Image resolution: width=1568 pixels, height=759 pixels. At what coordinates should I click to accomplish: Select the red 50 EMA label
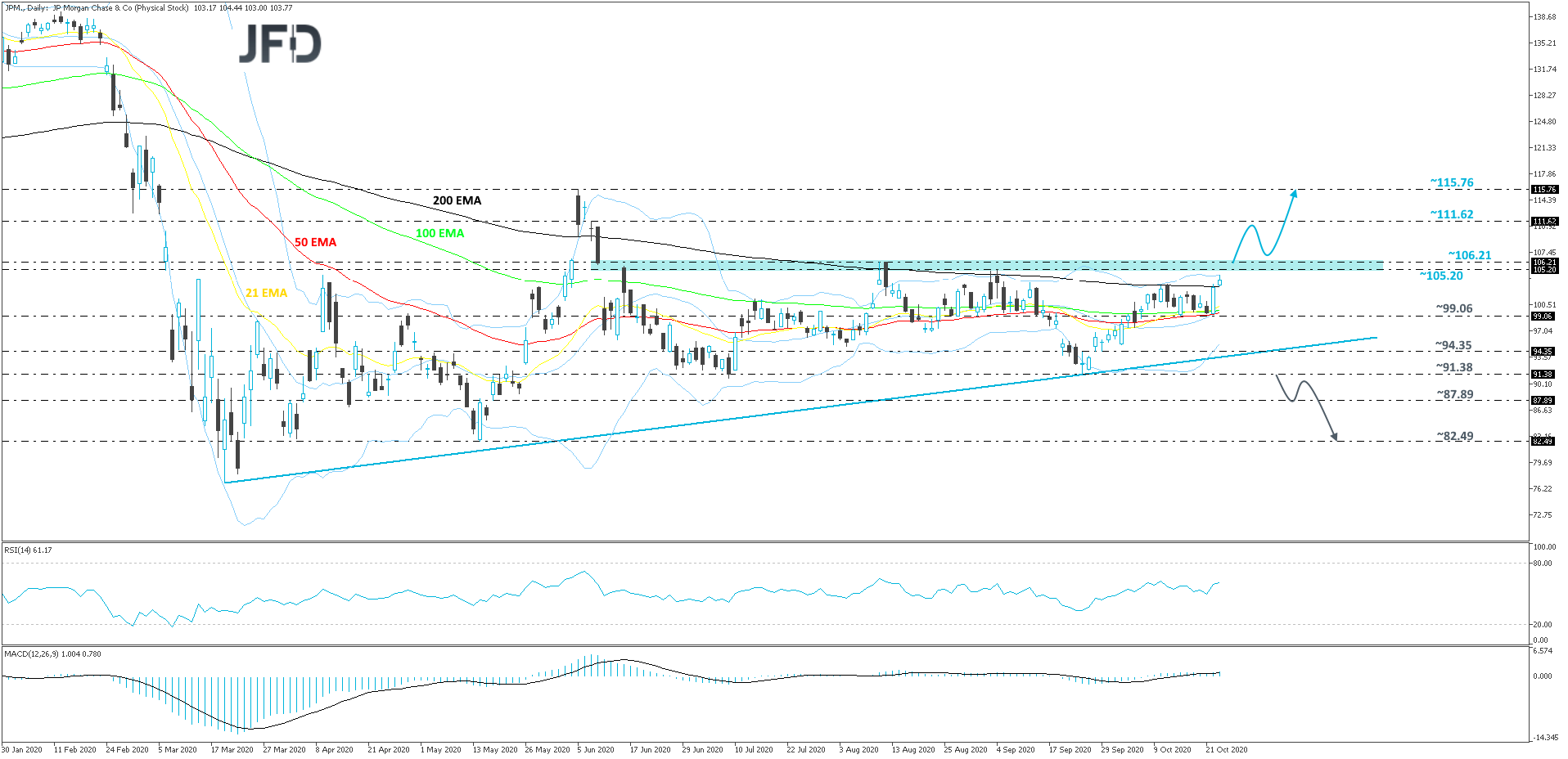tap(315, 242)
